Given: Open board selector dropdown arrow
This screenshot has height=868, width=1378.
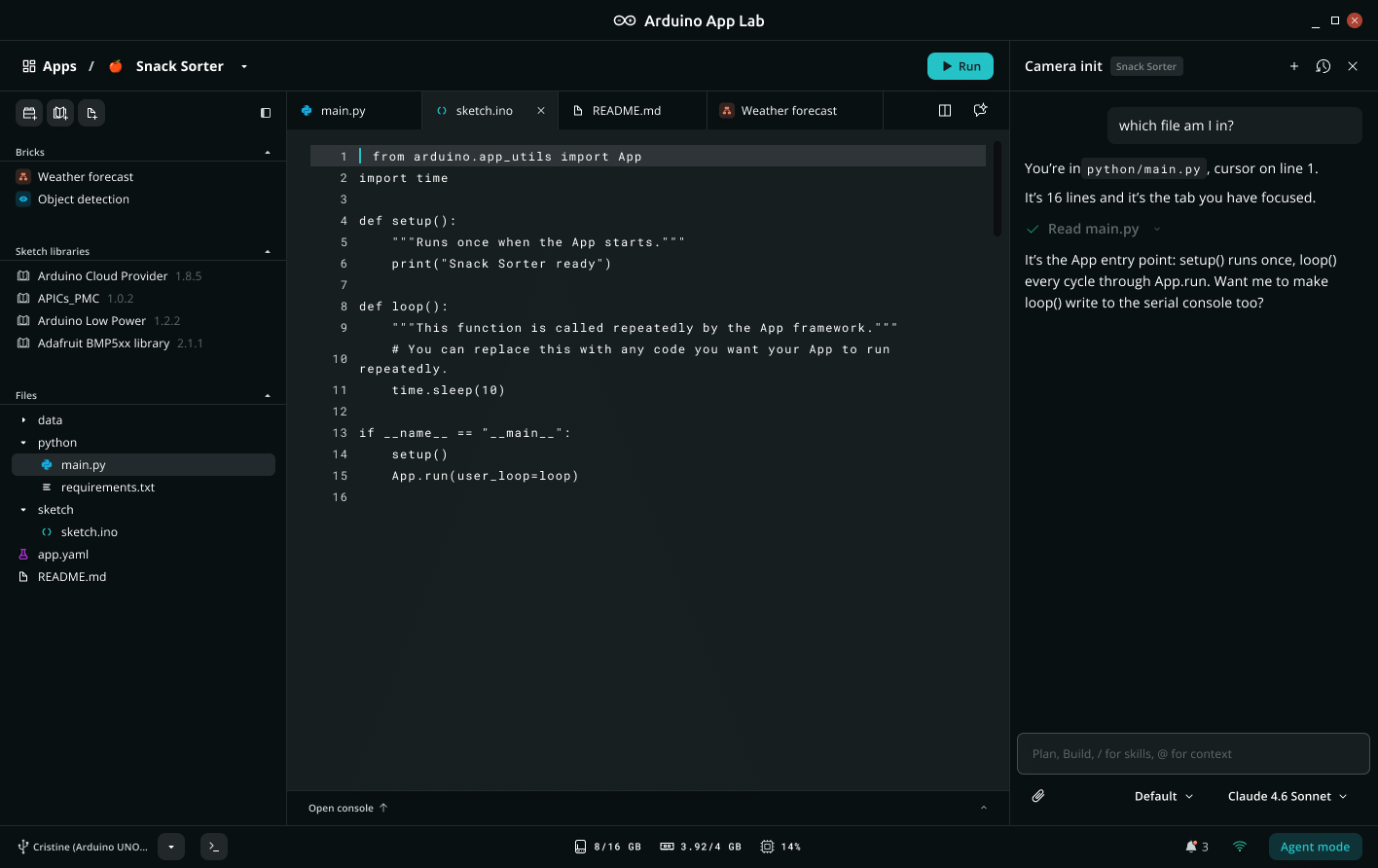Looking at the screenshot, I should tap(171, 847).
